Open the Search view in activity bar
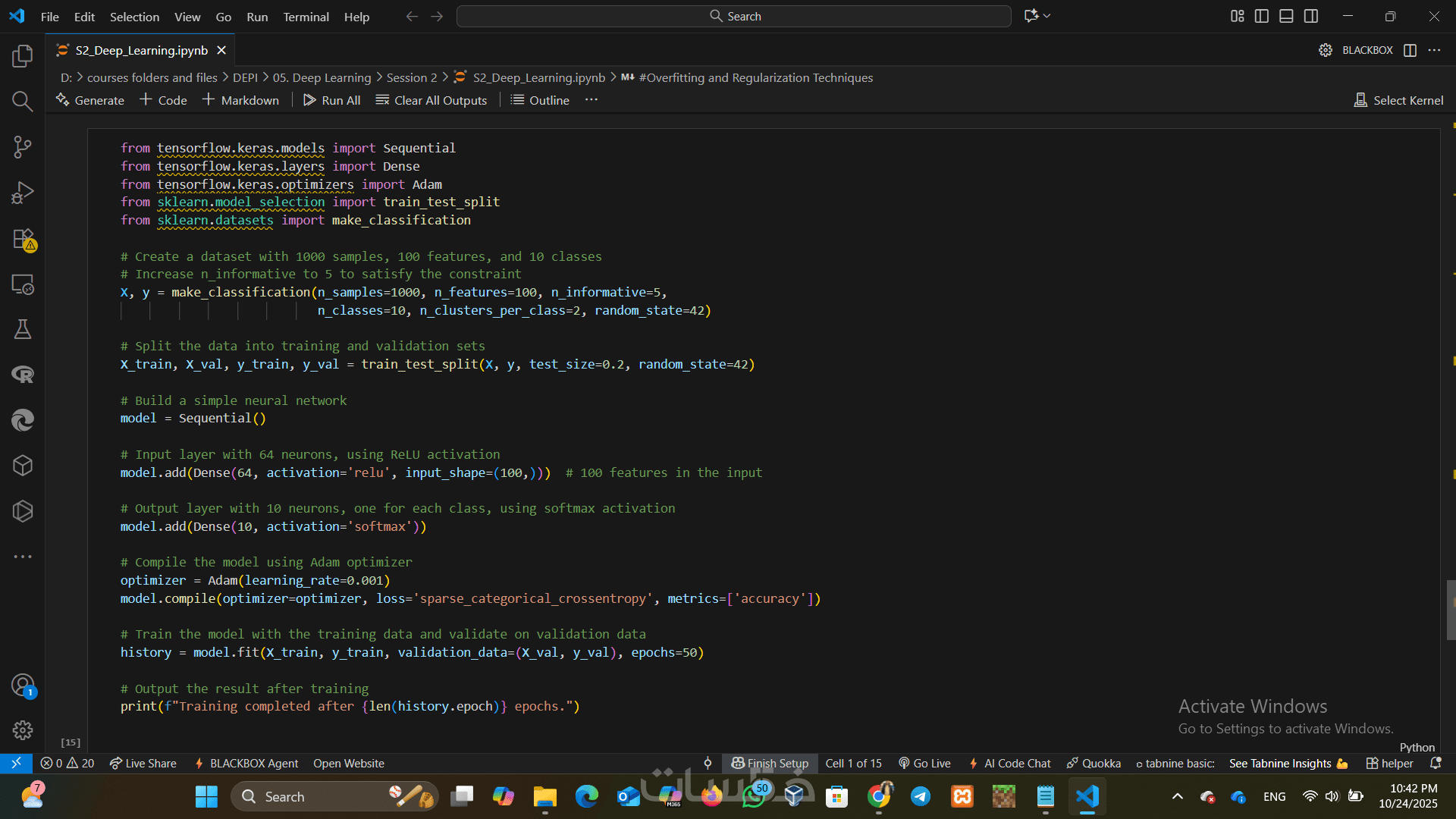1456x819 pixels. tap(23, 102)
